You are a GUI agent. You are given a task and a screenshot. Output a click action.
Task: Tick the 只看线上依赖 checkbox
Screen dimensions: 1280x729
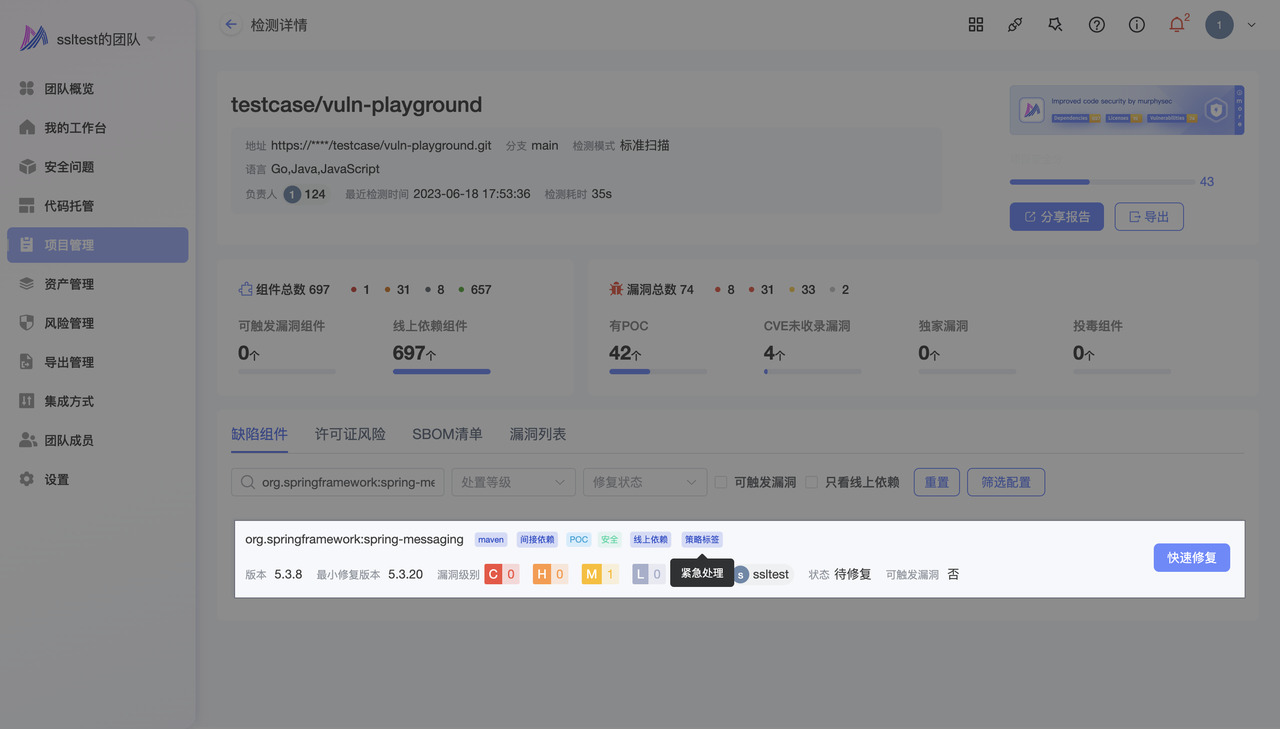pyautogui.click(x=812, y=482)
